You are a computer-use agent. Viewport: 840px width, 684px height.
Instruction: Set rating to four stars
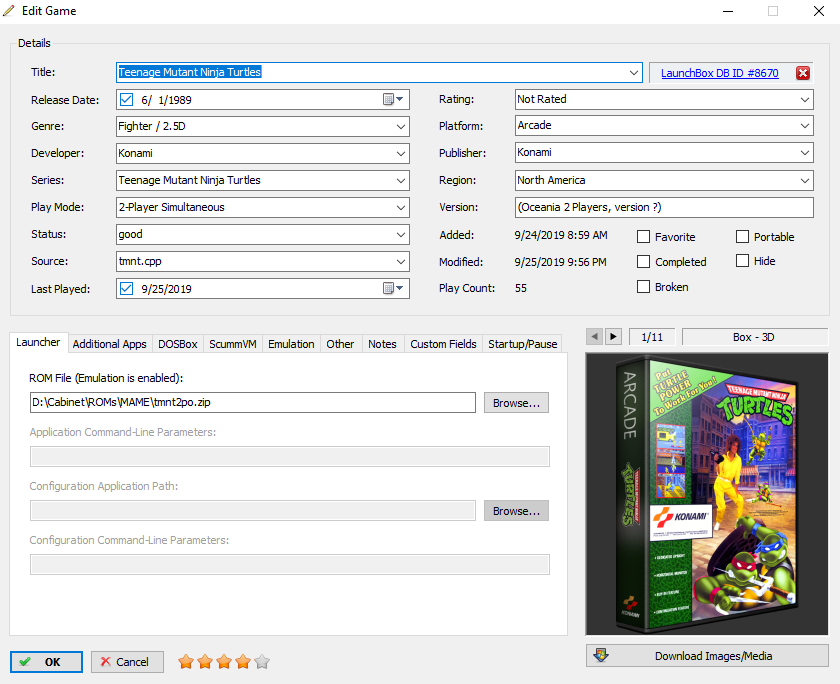pyautogui.click(x=243, y=662)
